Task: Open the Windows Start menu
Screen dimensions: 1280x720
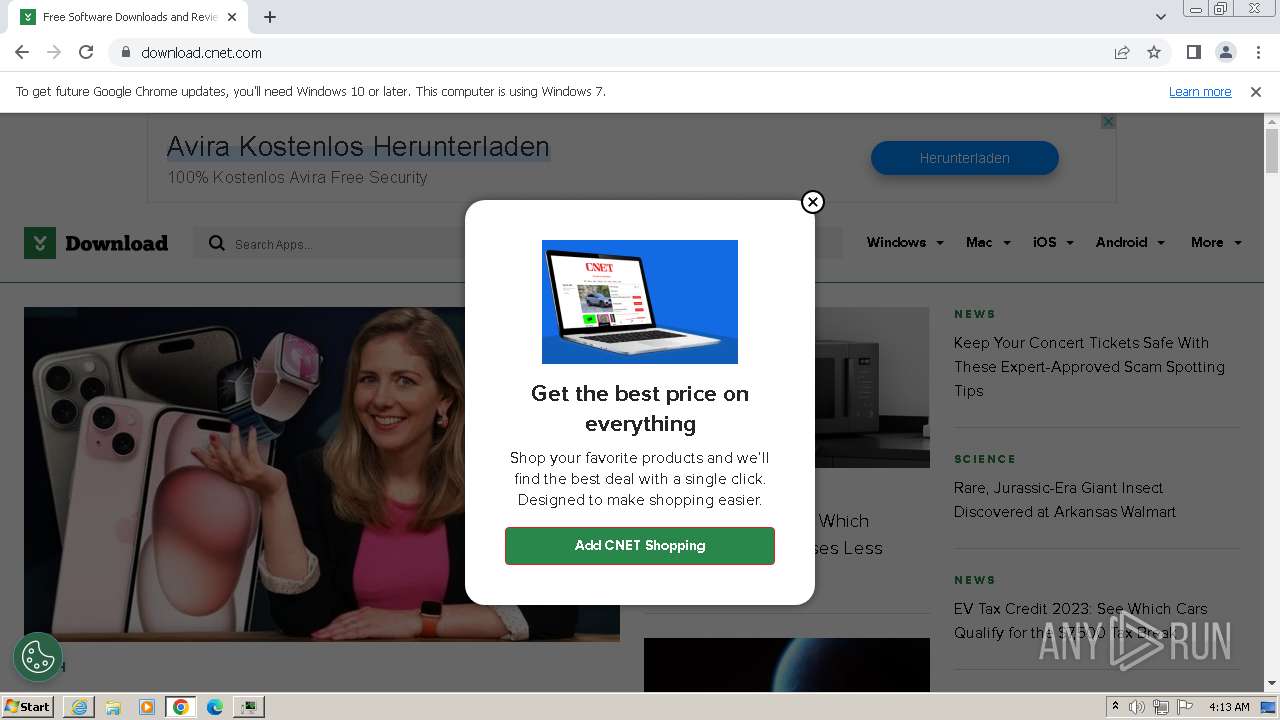Action: pos(28,706)
